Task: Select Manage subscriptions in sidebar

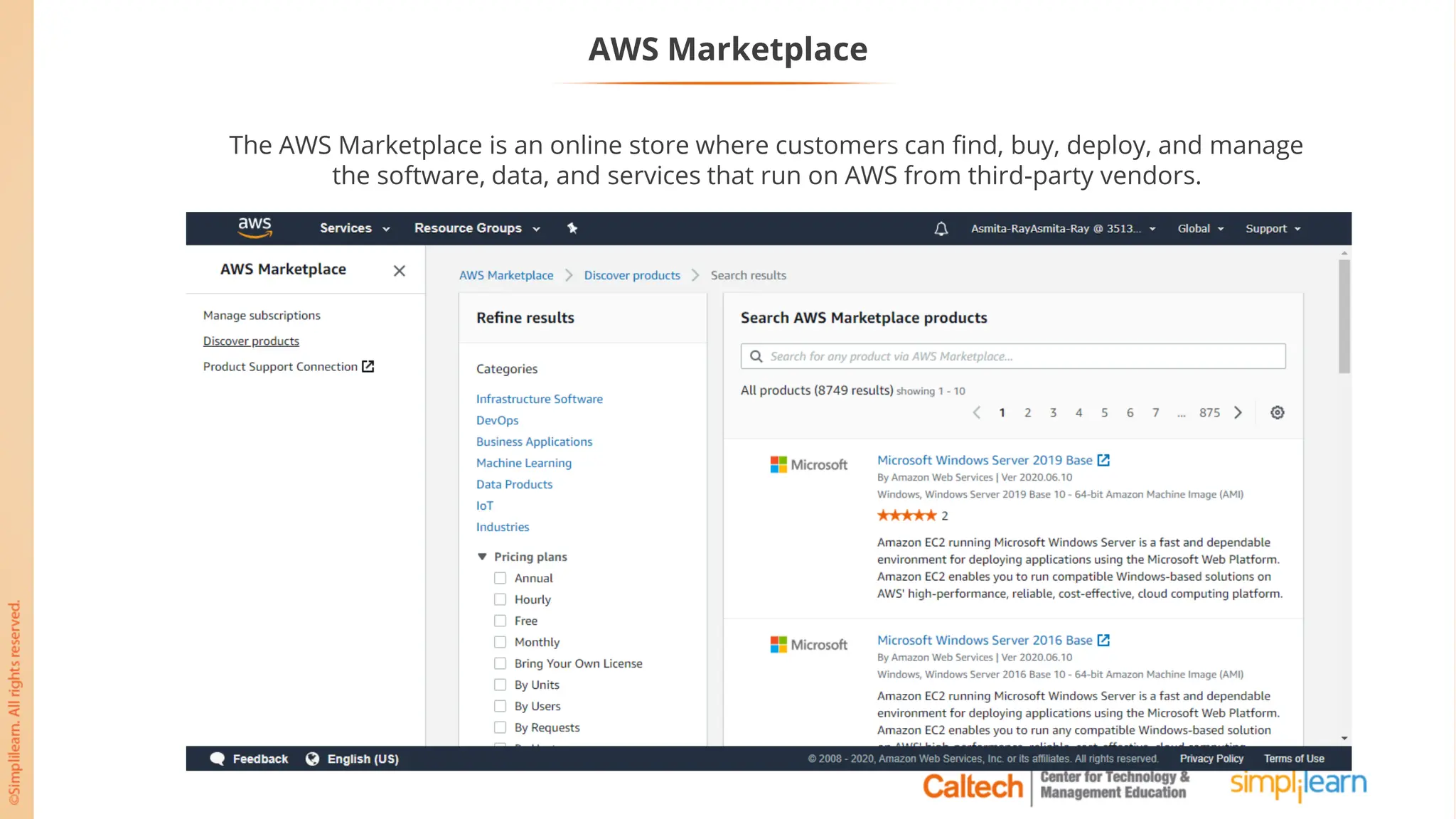Action: click(x=262, y=315)
